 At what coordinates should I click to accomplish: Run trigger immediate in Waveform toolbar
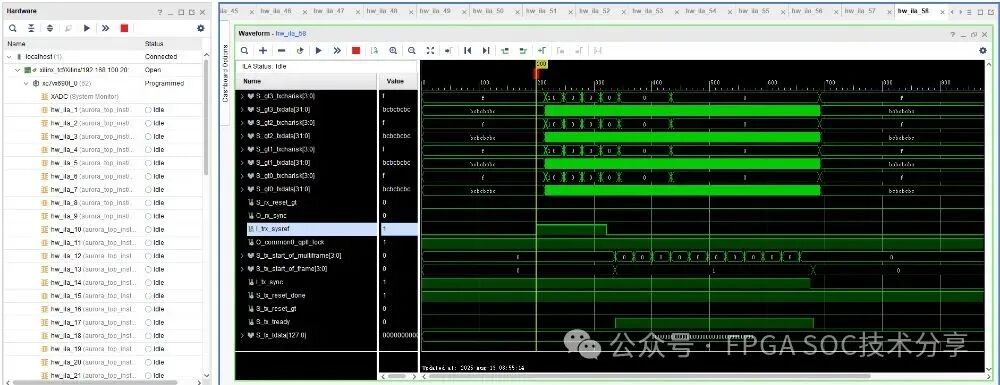tap(337, 50)
